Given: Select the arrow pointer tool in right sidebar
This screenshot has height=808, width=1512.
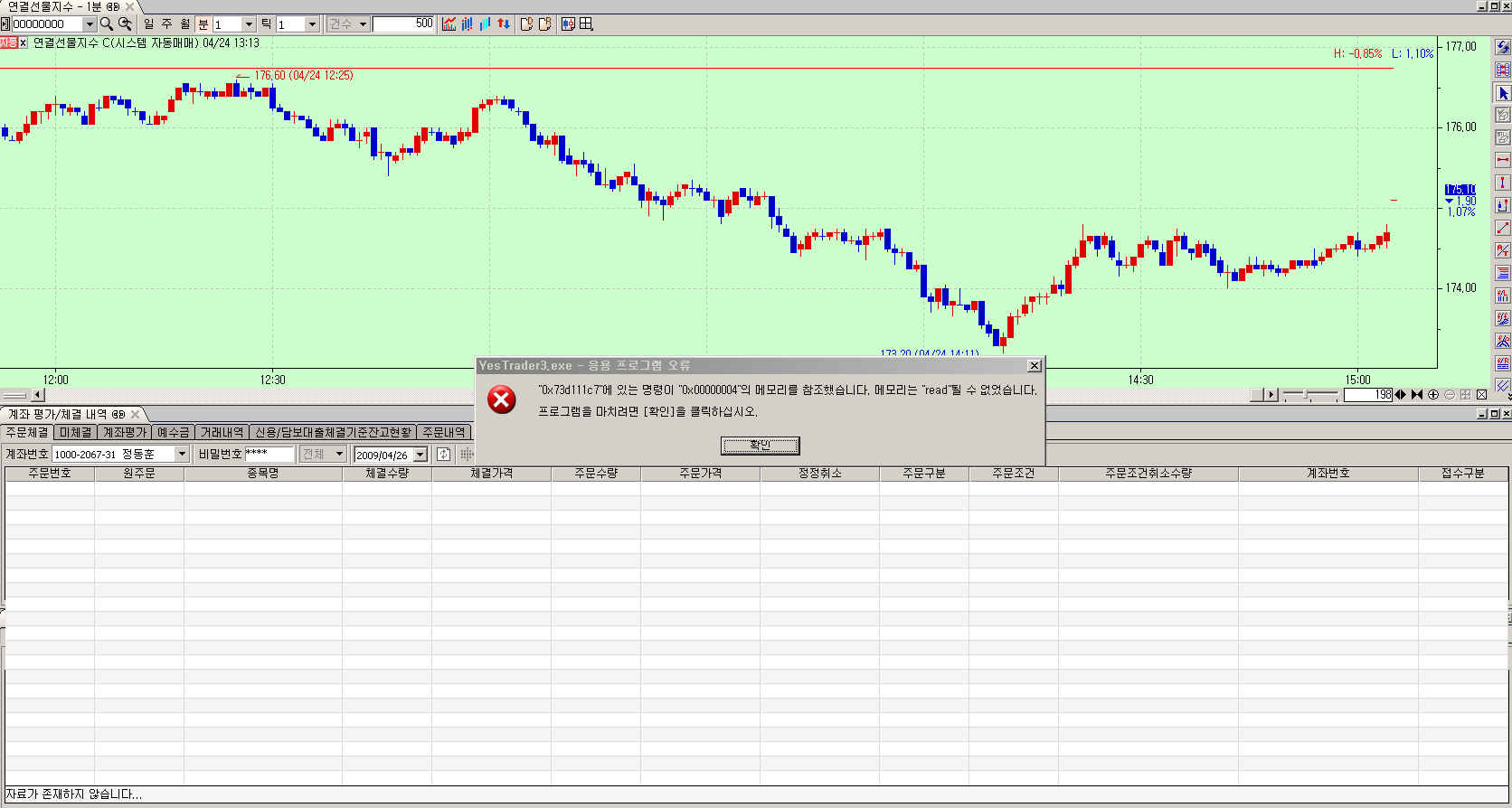Looking at the screenshot, I should coord(1502,93).
